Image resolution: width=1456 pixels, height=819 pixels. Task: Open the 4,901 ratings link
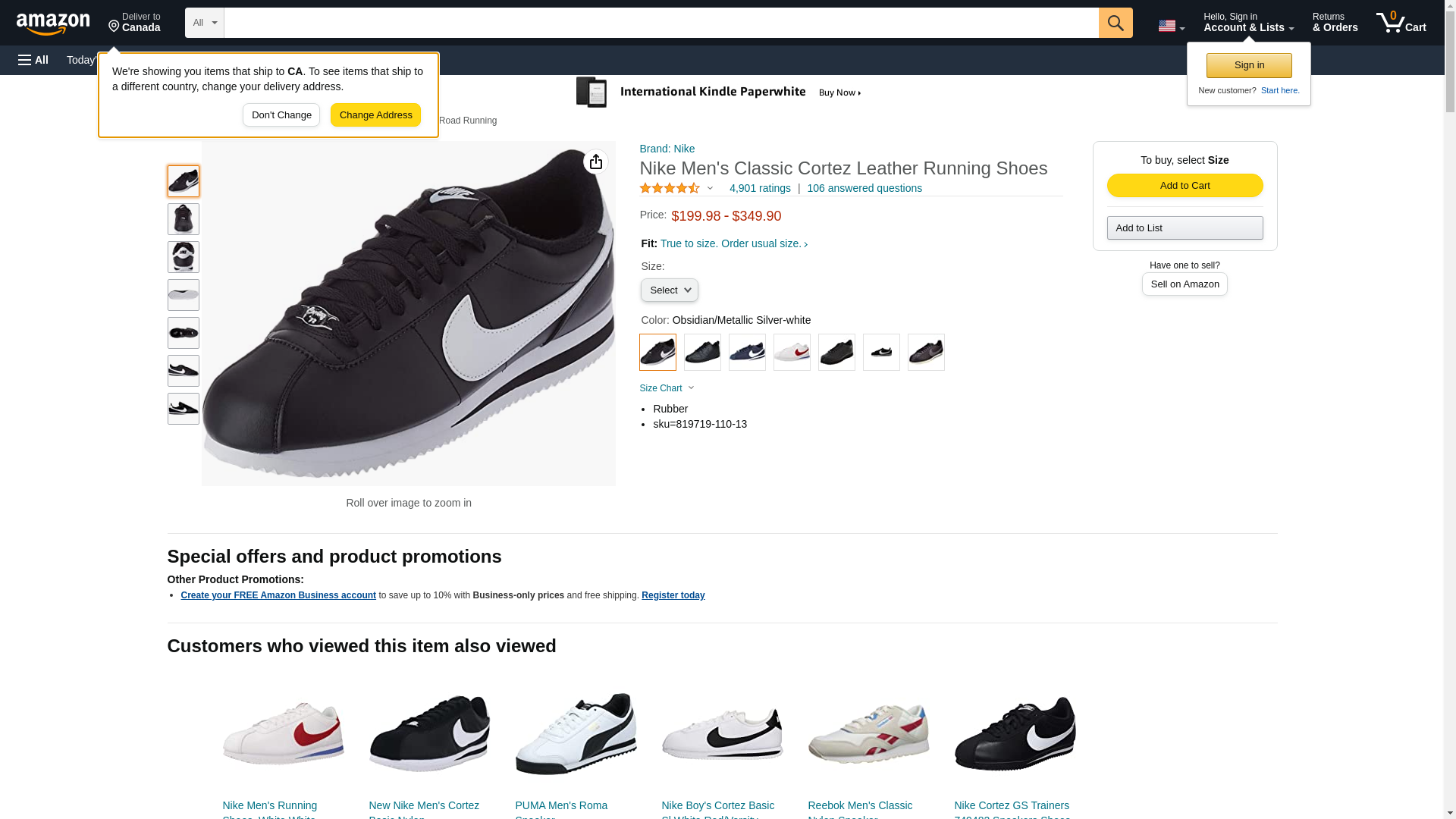coord(759,188)
